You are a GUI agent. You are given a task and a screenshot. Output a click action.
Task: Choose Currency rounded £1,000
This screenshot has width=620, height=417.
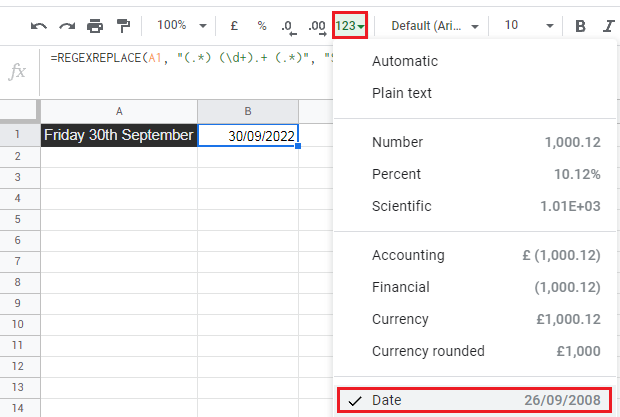[x=475, y=351]
